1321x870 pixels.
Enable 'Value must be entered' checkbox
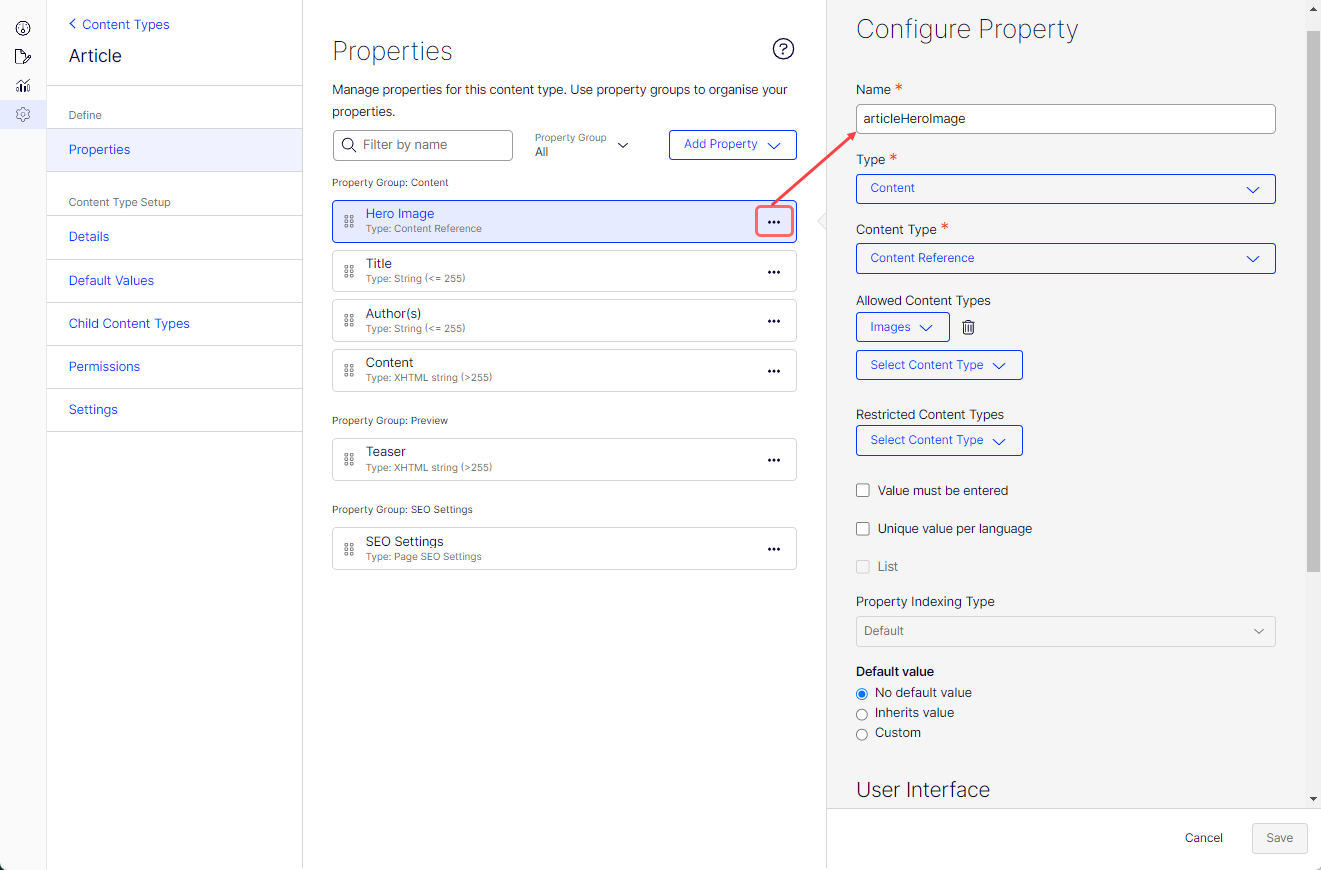[863, 491]
